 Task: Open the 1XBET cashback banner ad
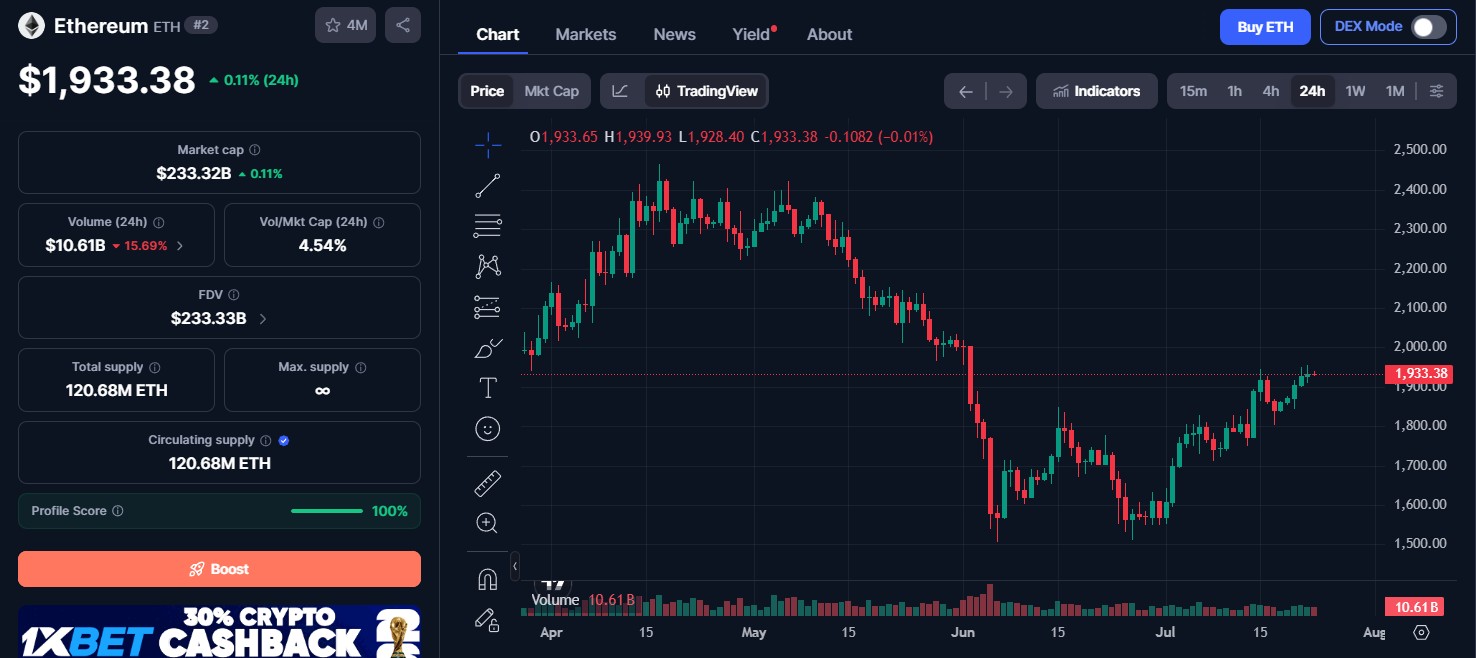click(219, 631)
